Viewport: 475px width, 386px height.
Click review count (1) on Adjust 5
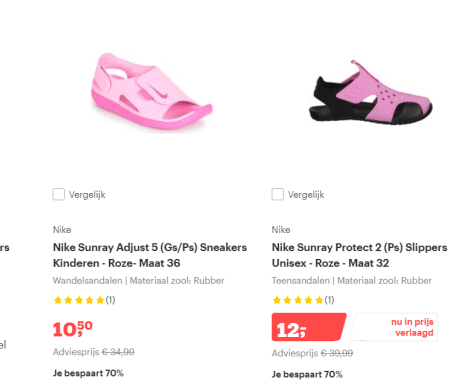point(110,300)
